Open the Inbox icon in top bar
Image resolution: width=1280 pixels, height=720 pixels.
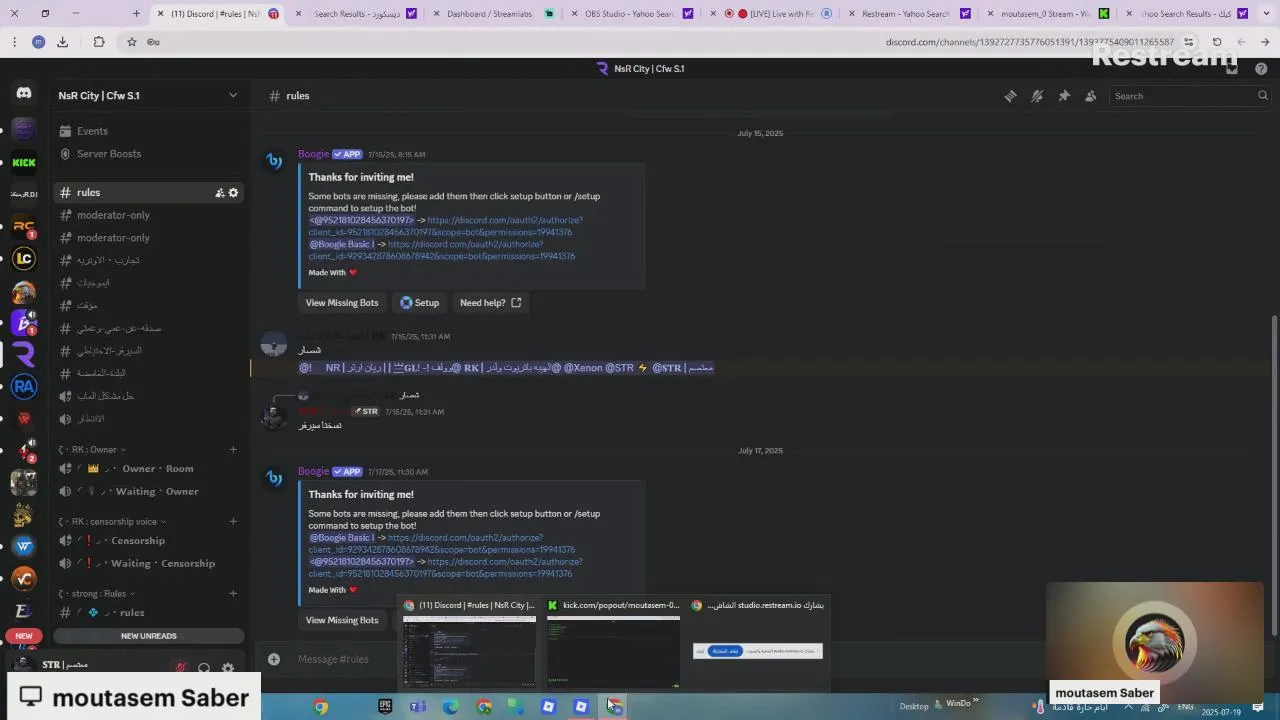click(1232, 68)
